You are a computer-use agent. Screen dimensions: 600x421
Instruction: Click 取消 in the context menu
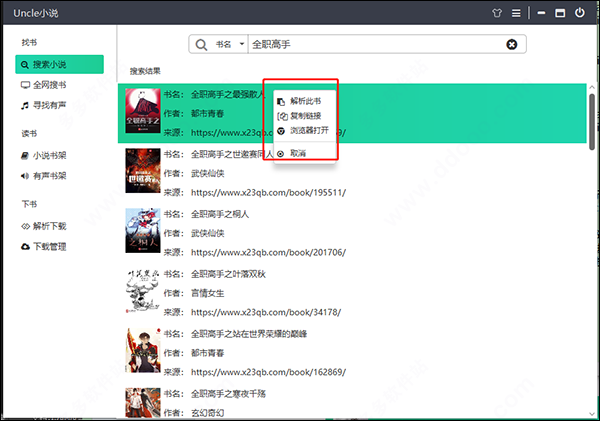coord(298,153)
